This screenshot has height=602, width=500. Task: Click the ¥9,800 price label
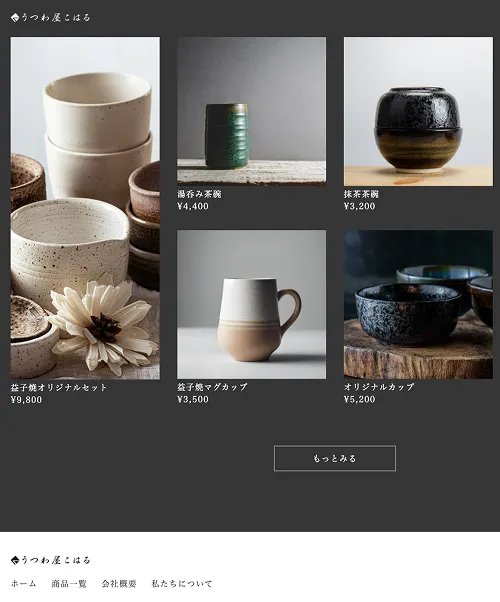tap(26, 400)
